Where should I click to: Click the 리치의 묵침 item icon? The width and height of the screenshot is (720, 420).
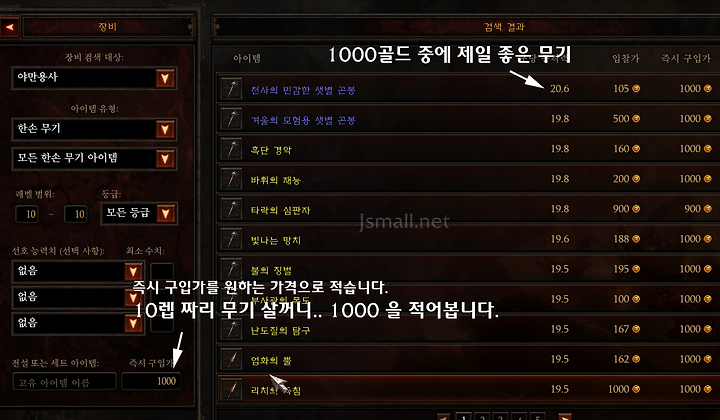231,389
